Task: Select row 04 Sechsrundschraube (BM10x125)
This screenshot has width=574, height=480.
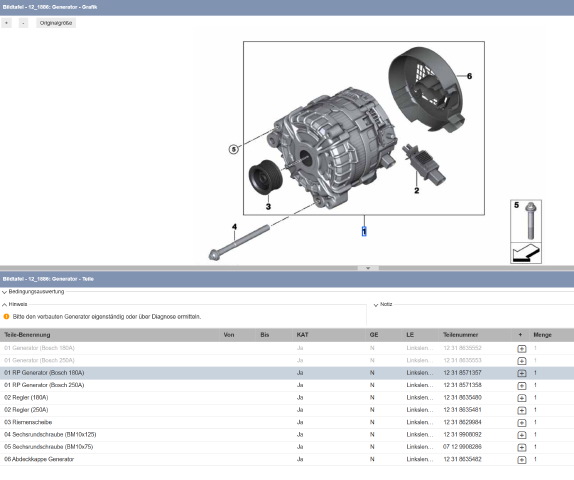Action: point(287,435)
